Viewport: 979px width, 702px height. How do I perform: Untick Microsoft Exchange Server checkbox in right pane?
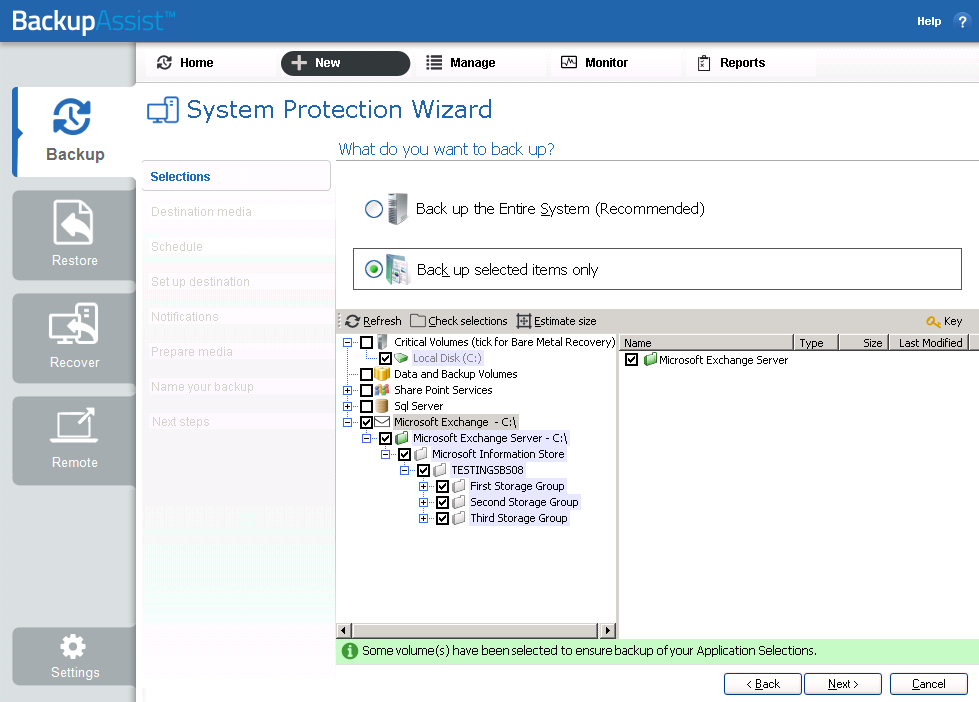pyautogui.click(x=631, y=360)
